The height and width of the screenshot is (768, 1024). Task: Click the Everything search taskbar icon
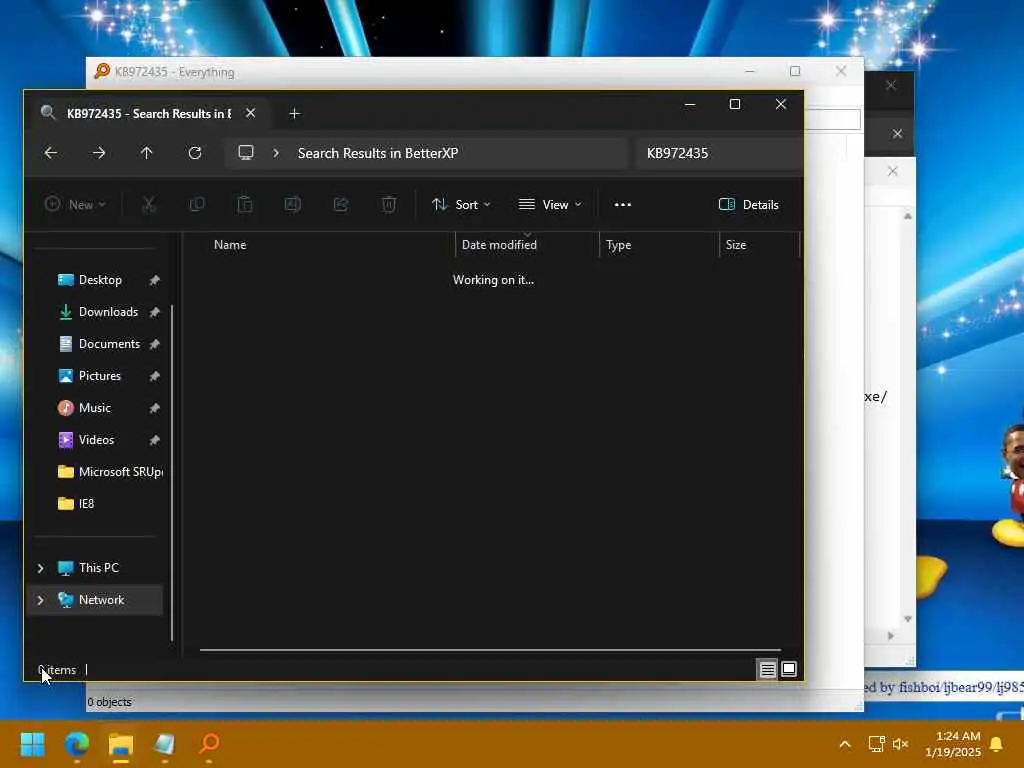[209, 743]
